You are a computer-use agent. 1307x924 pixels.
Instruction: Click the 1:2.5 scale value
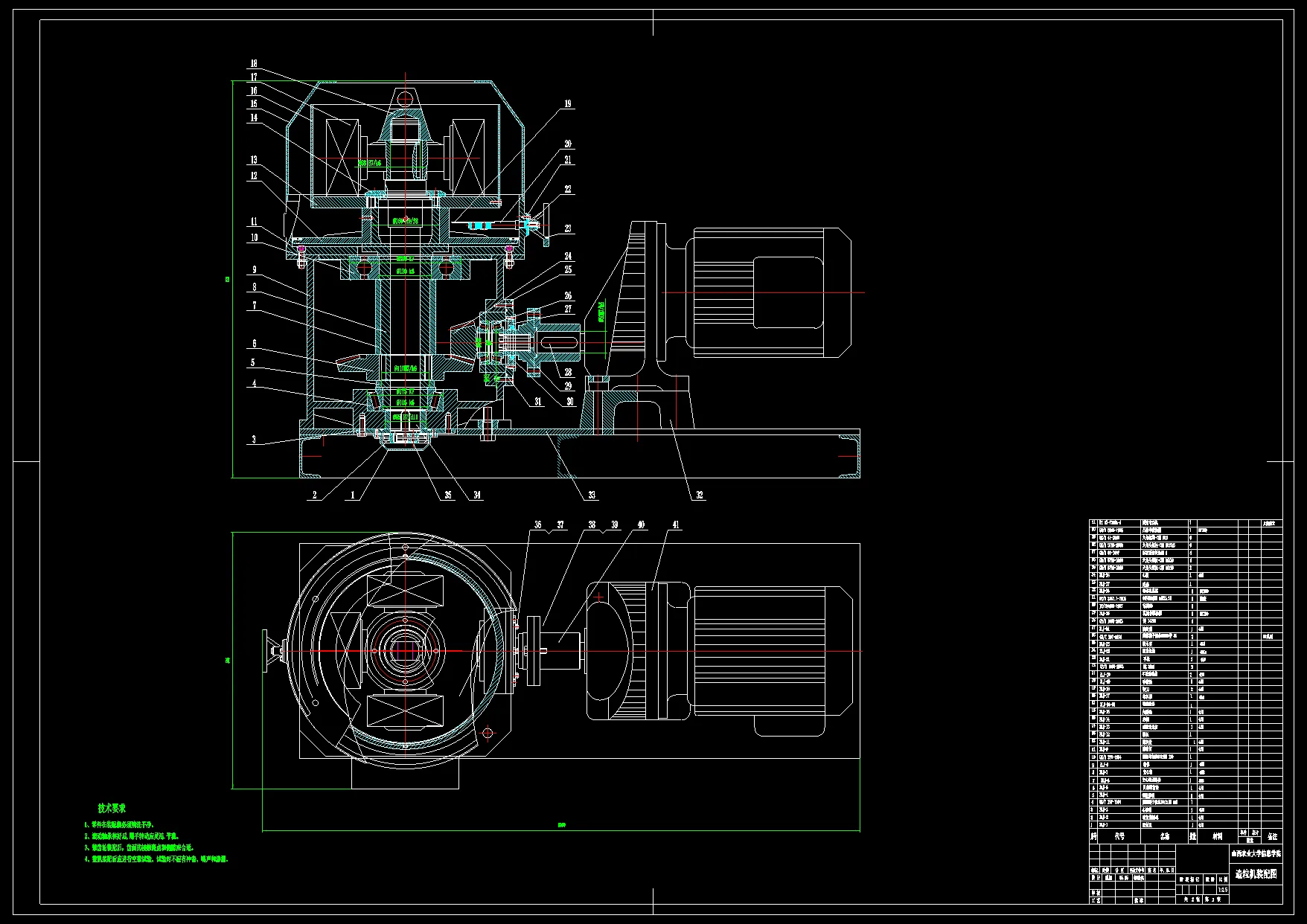1223,890
